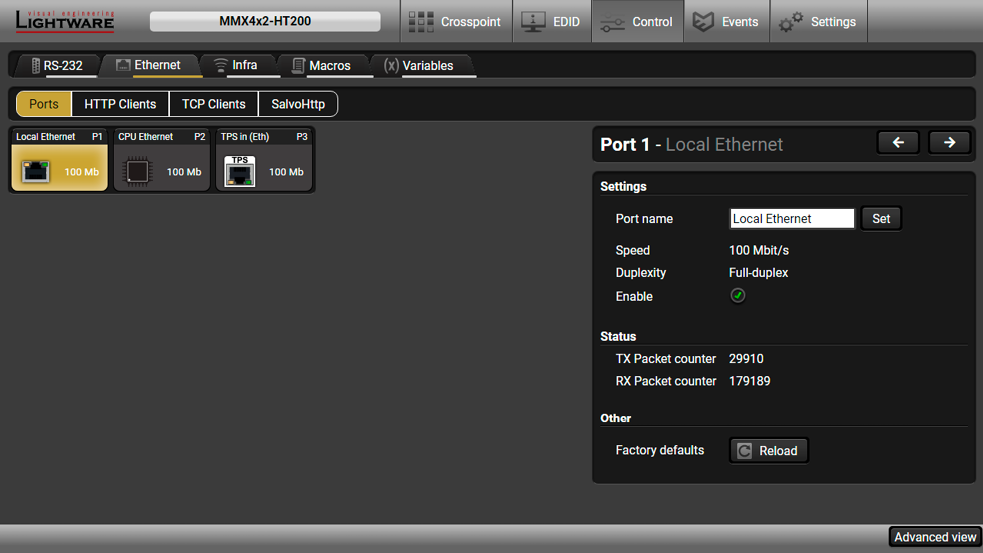Click the Lightware logo
Screen dimensions: 983x553
(x=65, y=21)
